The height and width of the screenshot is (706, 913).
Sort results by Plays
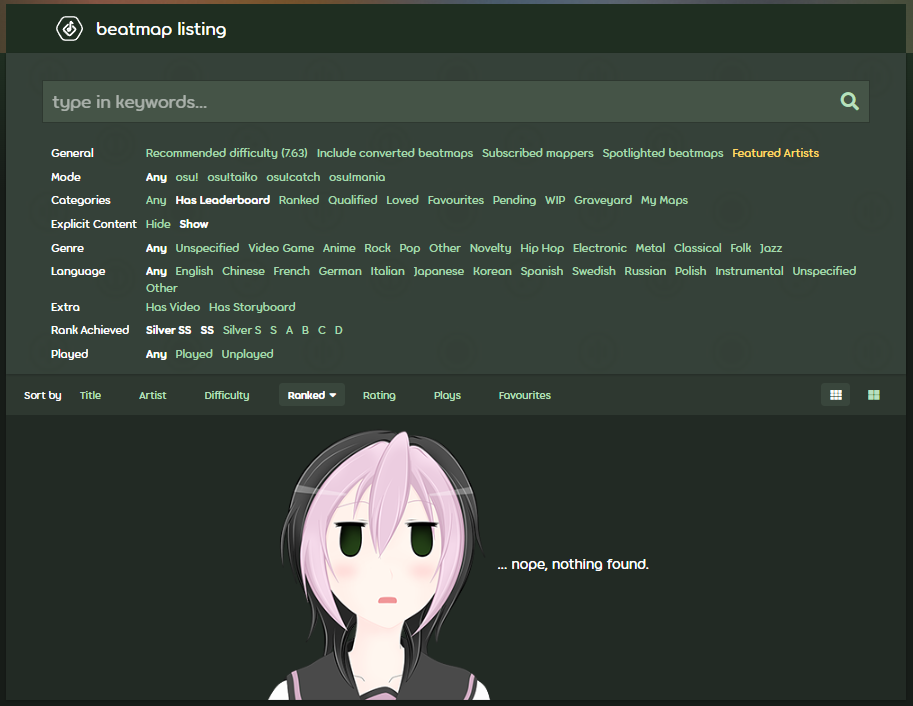tap(447, 395)
